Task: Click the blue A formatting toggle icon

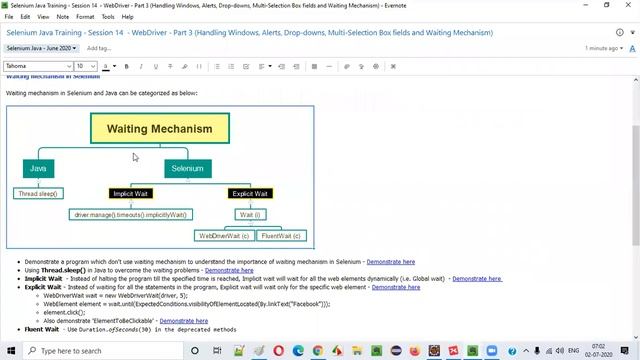Action: (632, 49)
